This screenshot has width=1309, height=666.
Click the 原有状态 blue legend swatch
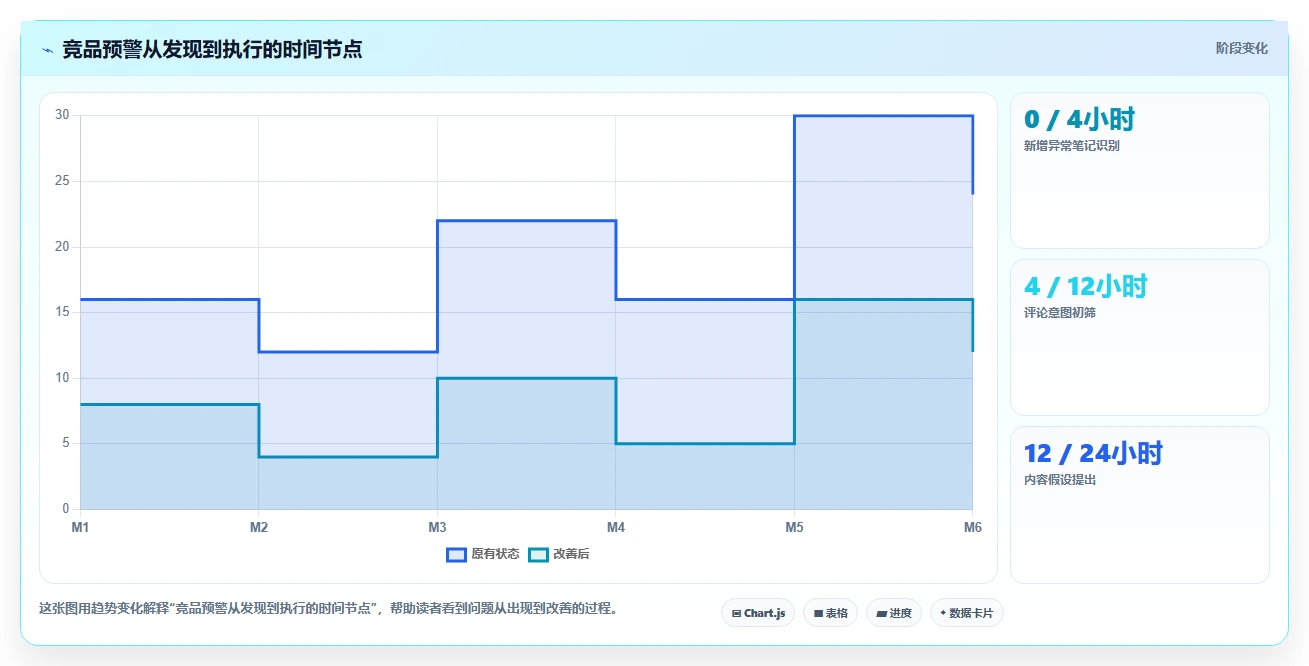tap(456, 554)
